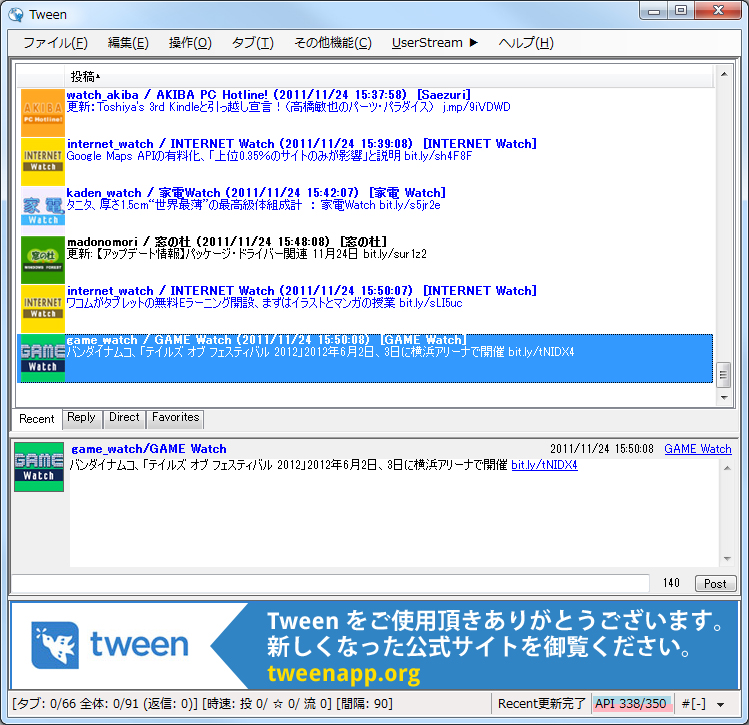Click timeline scrollbar up arrow
Viewport: 749px width, 725px height.
[x=724, y=74]
